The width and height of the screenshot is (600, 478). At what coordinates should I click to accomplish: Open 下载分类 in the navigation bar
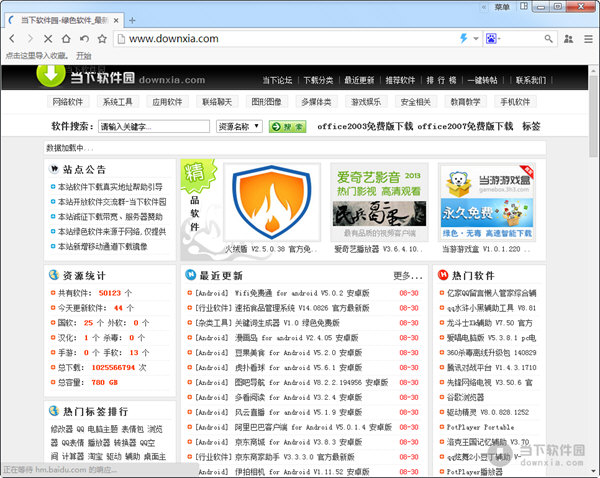[x=318, y=80]
